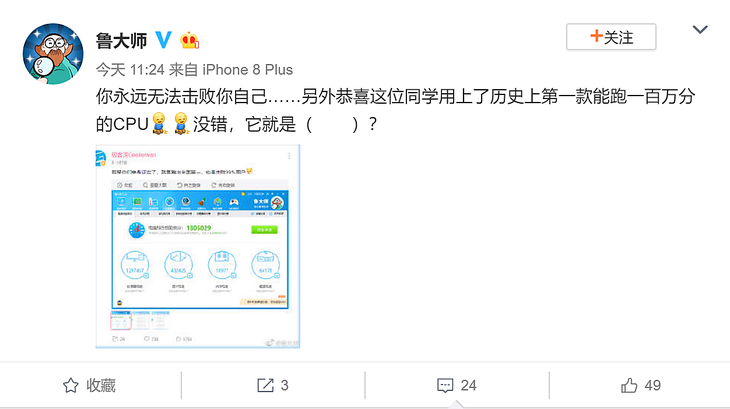Expand the post options chevron menu
This screenshot has height=409, width=730.
700,30
